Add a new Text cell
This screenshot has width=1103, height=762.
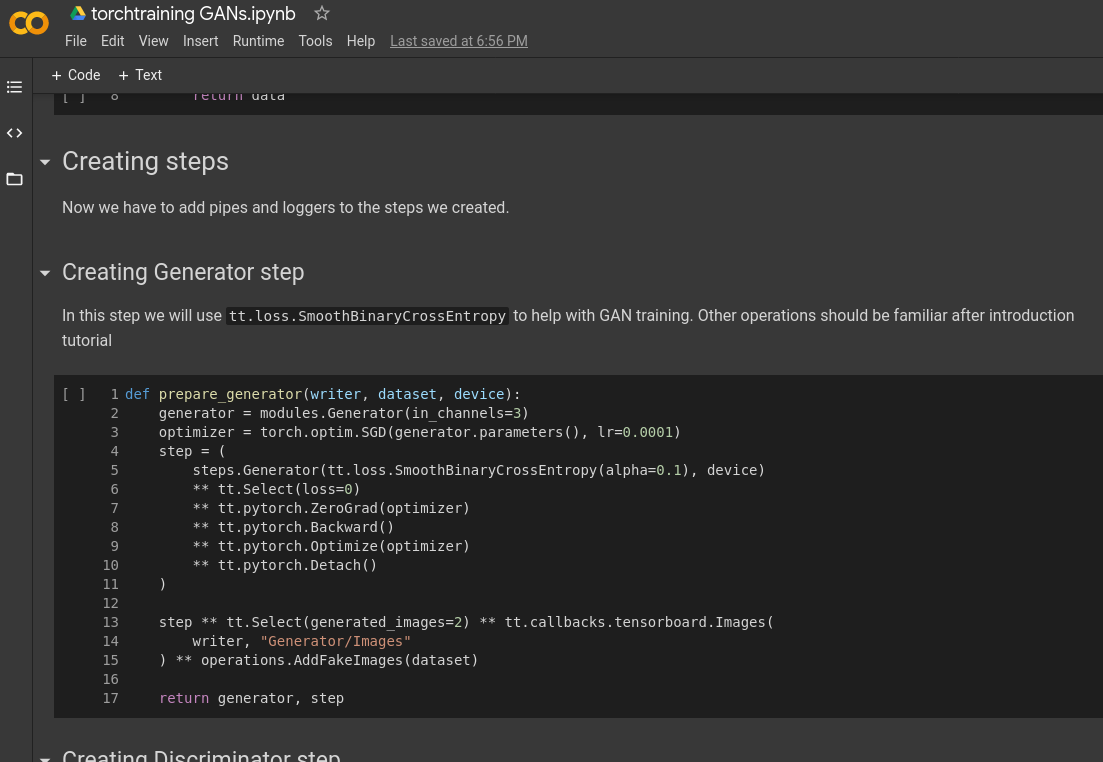coord(140,75)
